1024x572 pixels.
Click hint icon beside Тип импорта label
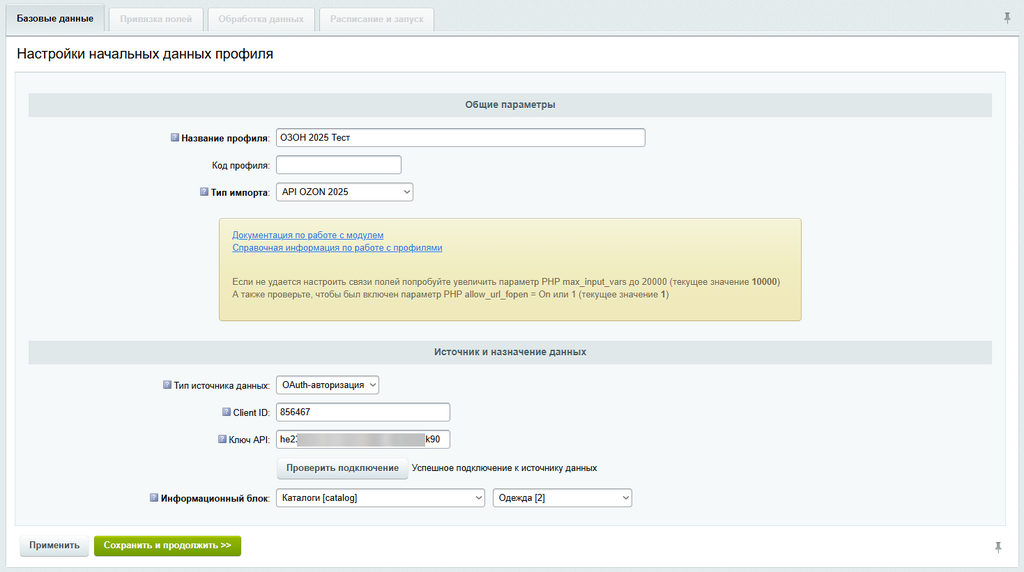click(206, 192)
